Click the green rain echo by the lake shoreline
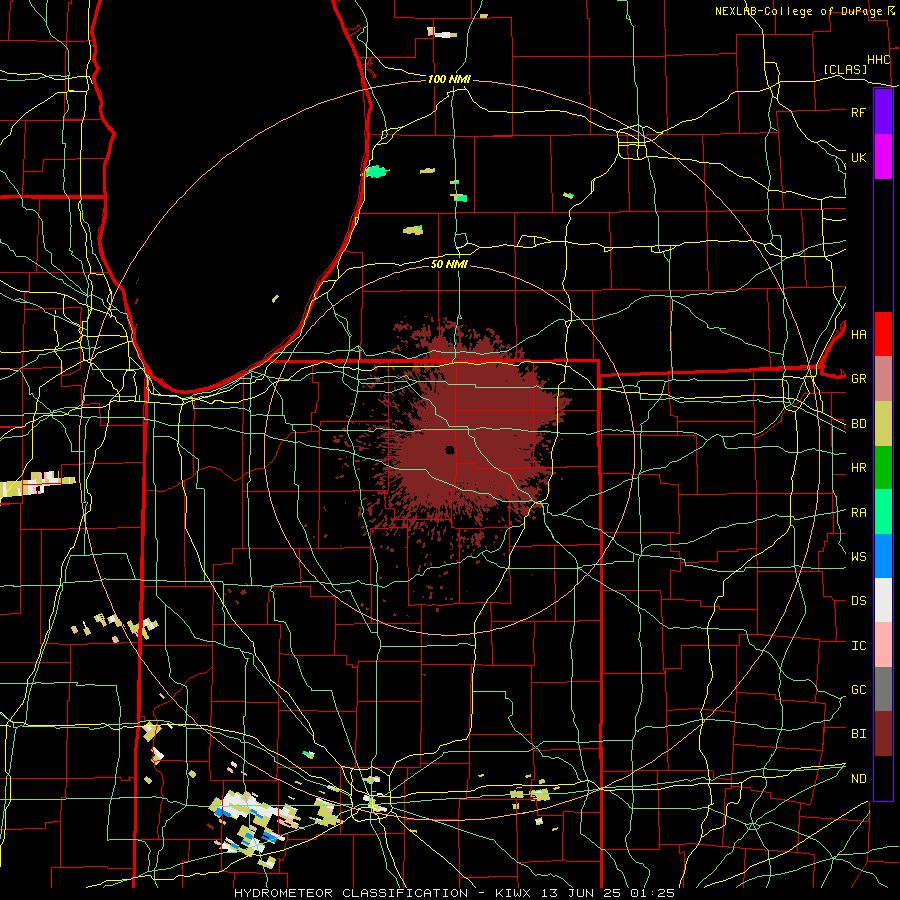900x900 pixels. point(377,171)
